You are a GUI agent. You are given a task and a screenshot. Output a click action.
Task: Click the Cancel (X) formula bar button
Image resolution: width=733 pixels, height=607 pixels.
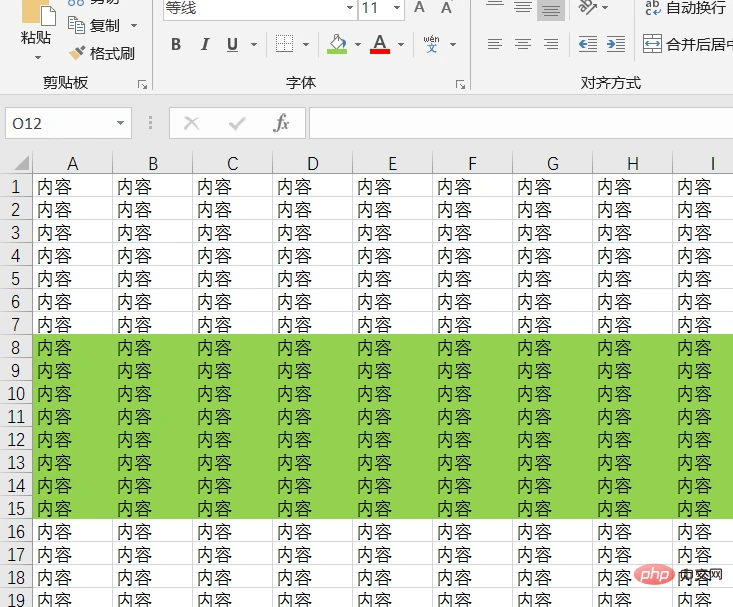click(x=191, y=123)
